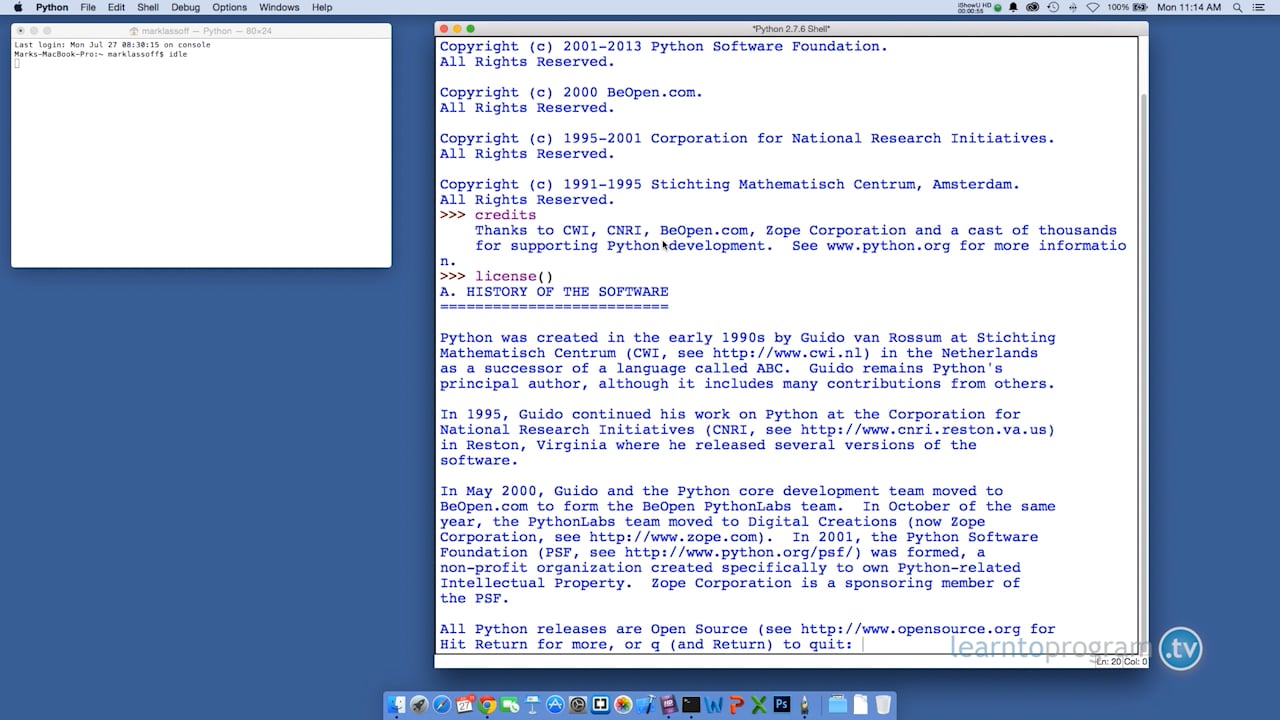This screenshot has height=720, width=1280.
Task: Open Xcode from the Dock
Action: coord(646,705)
